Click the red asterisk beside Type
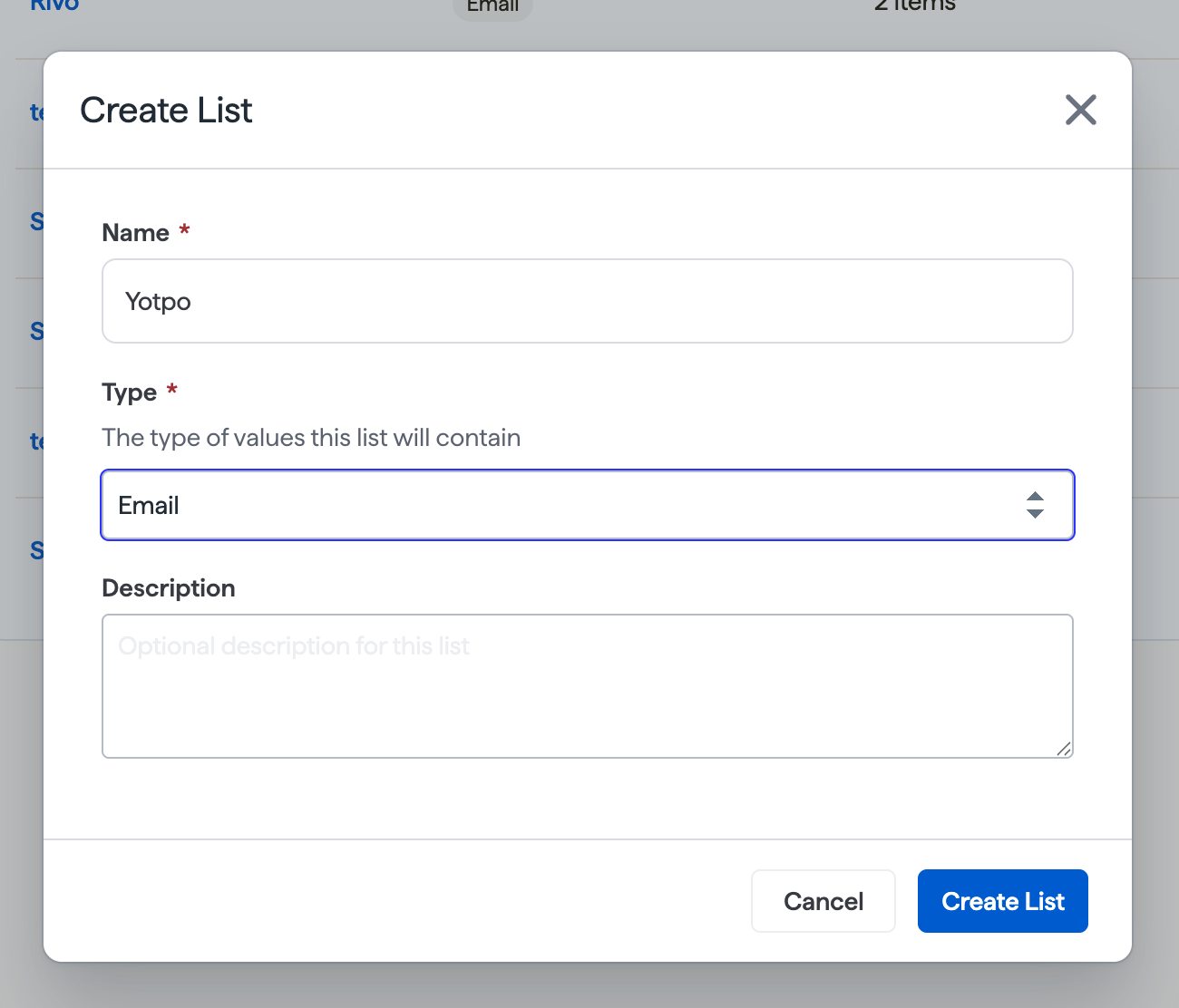This screenshot has width=1179, height=1008. (x=171, y=390)
